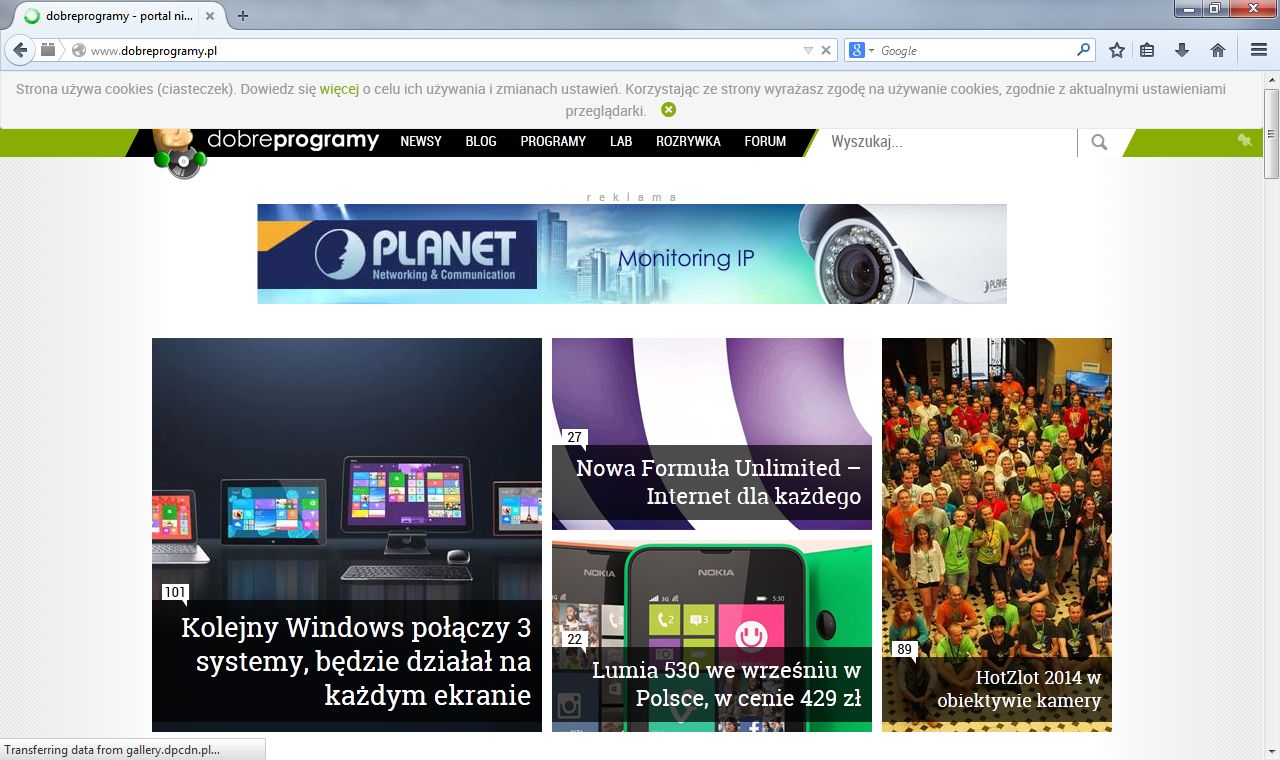Click the scrollbar down arrow
This screenshot has width=1280, height=760.
coord(1271,751)
